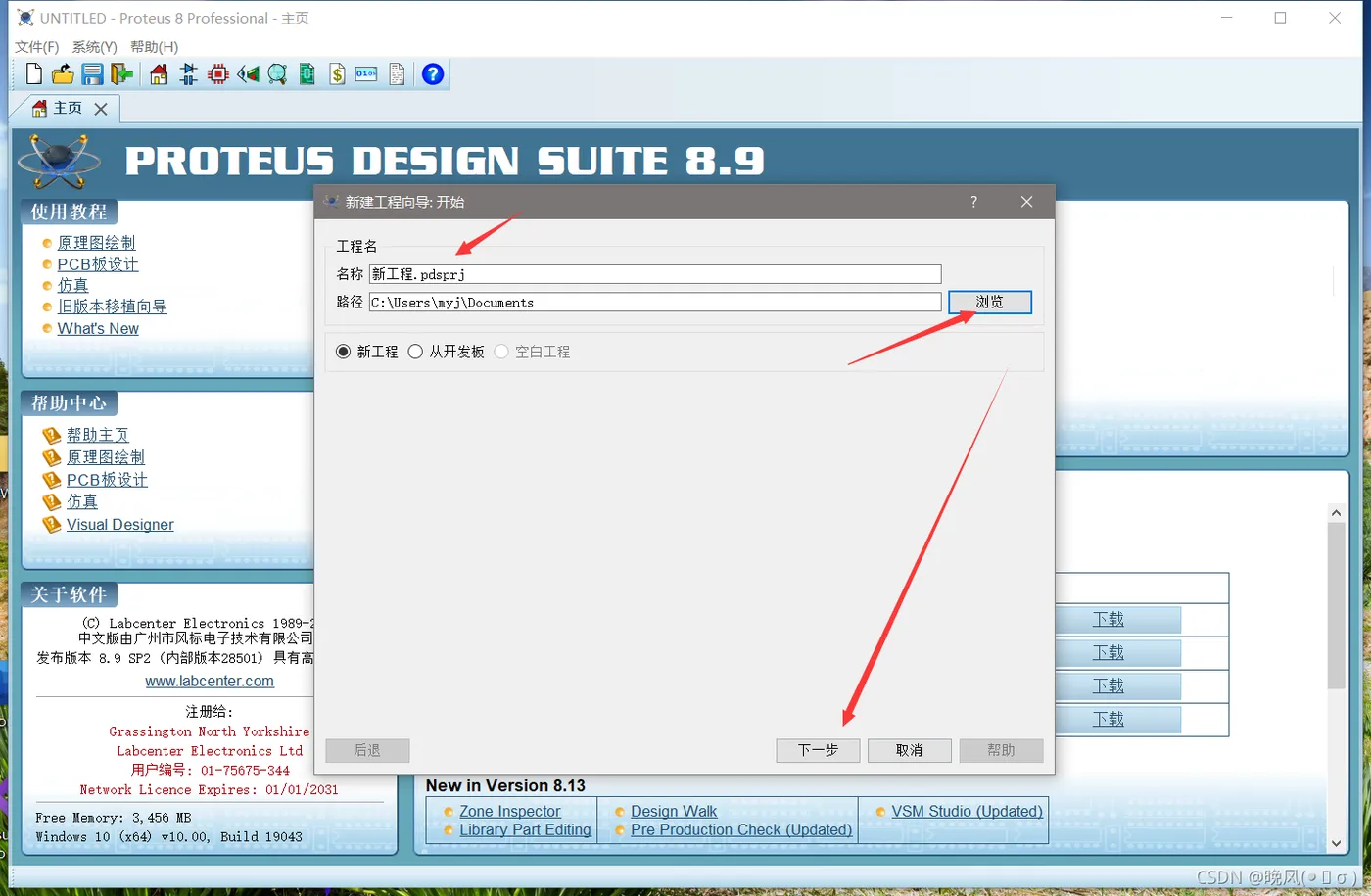Open Pre Production Check (Updated) link
The height and width of the screenshot is (896, 1371).
click(x=741, y=830)
